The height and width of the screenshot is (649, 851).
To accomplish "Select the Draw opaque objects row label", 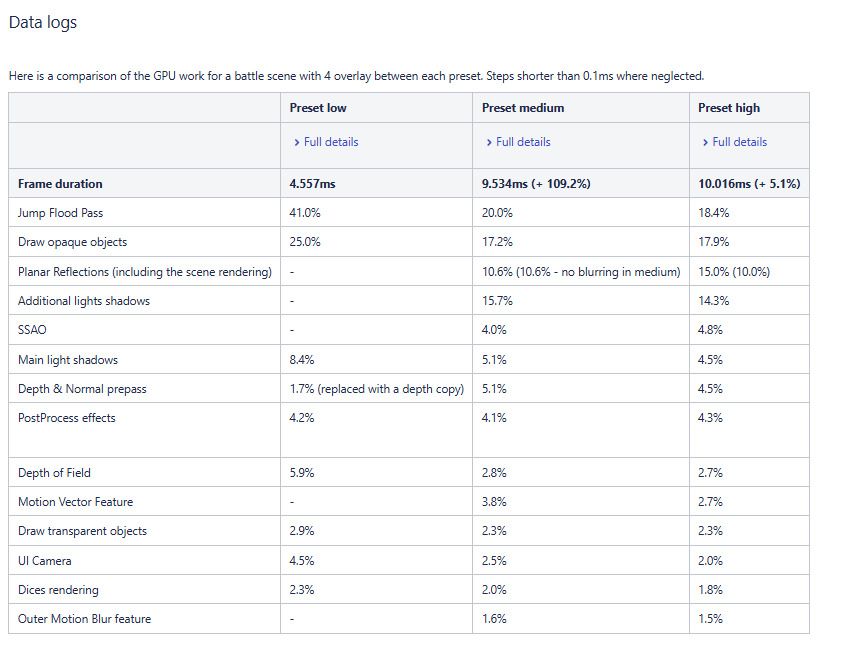I will pyautogui.click(x=73, y=241).
